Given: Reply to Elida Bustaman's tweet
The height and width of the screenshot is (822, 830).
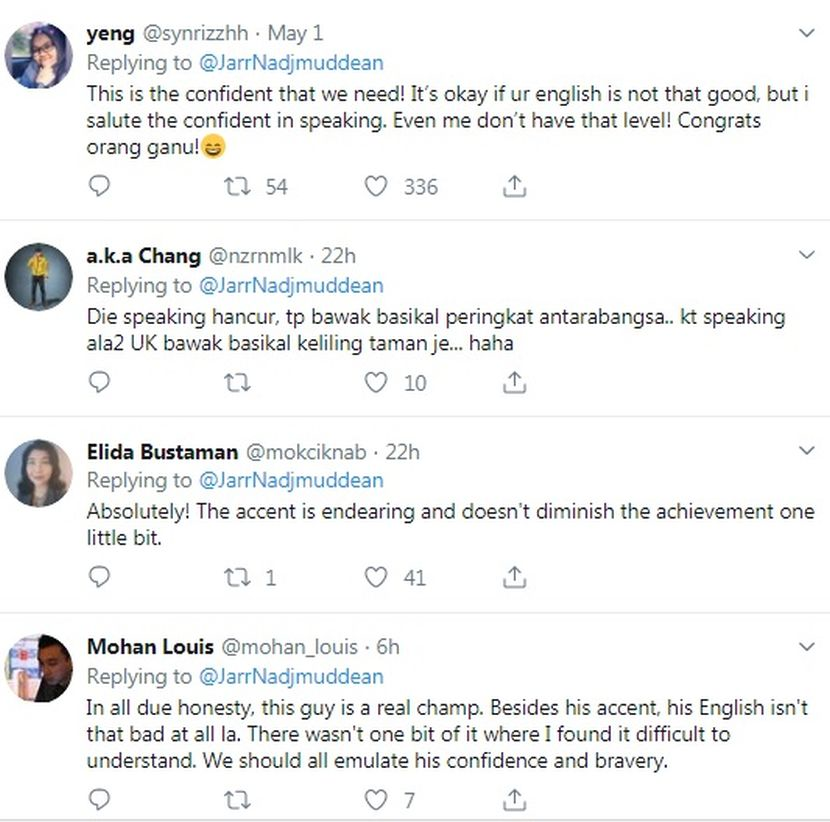Looking at the screenshot, I should [99, 577].
